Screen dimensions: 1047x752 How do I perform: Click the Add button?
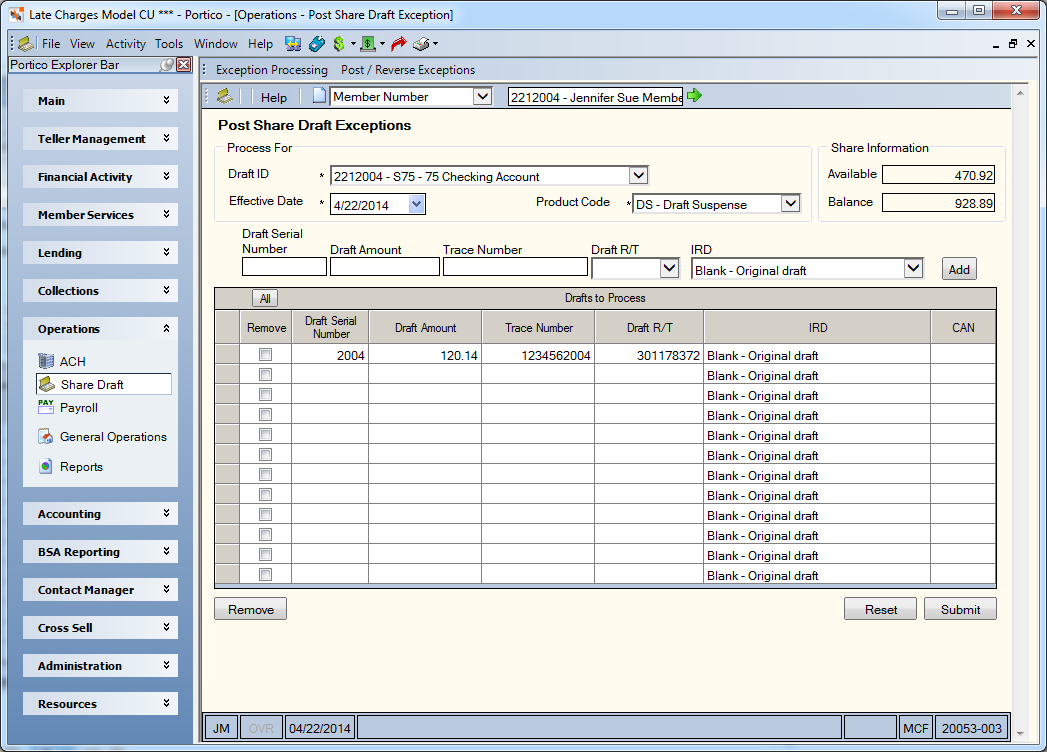959,270
